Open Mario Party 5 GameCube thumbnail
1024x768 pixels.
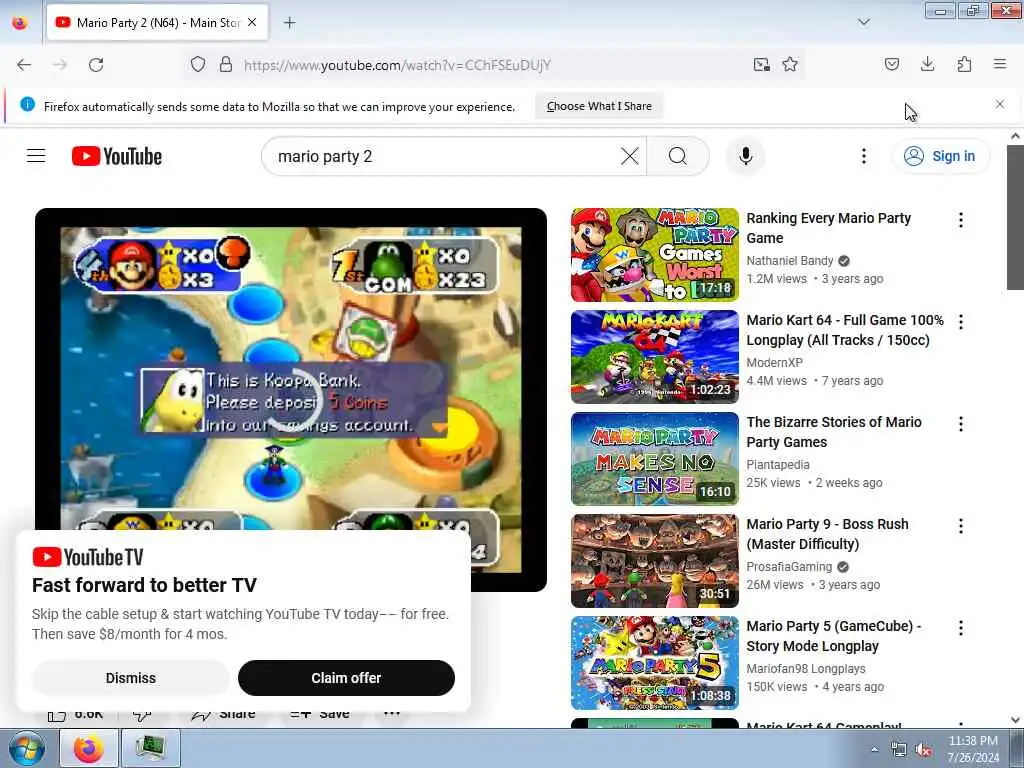pos(654,663)
